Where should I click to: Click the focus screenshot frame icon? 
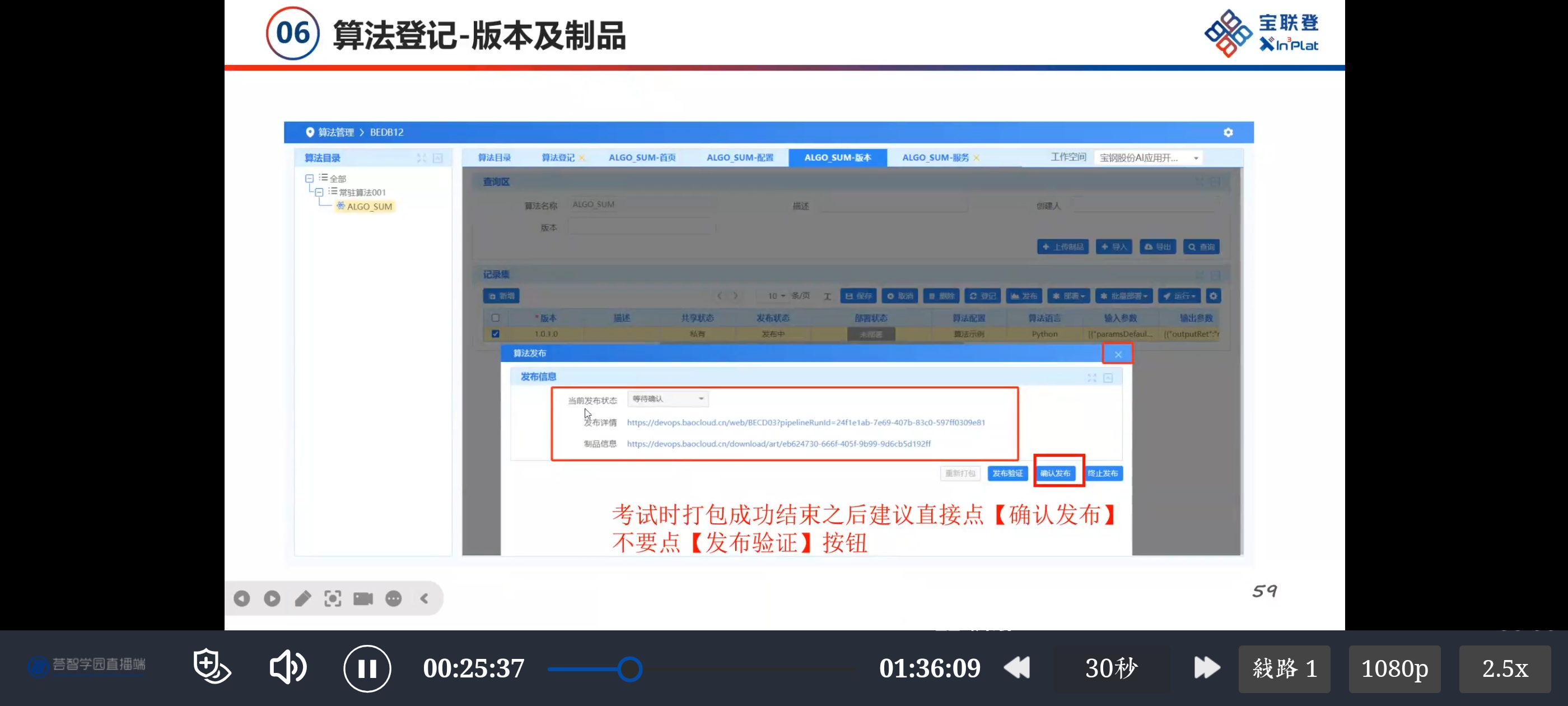click(332, 598)
